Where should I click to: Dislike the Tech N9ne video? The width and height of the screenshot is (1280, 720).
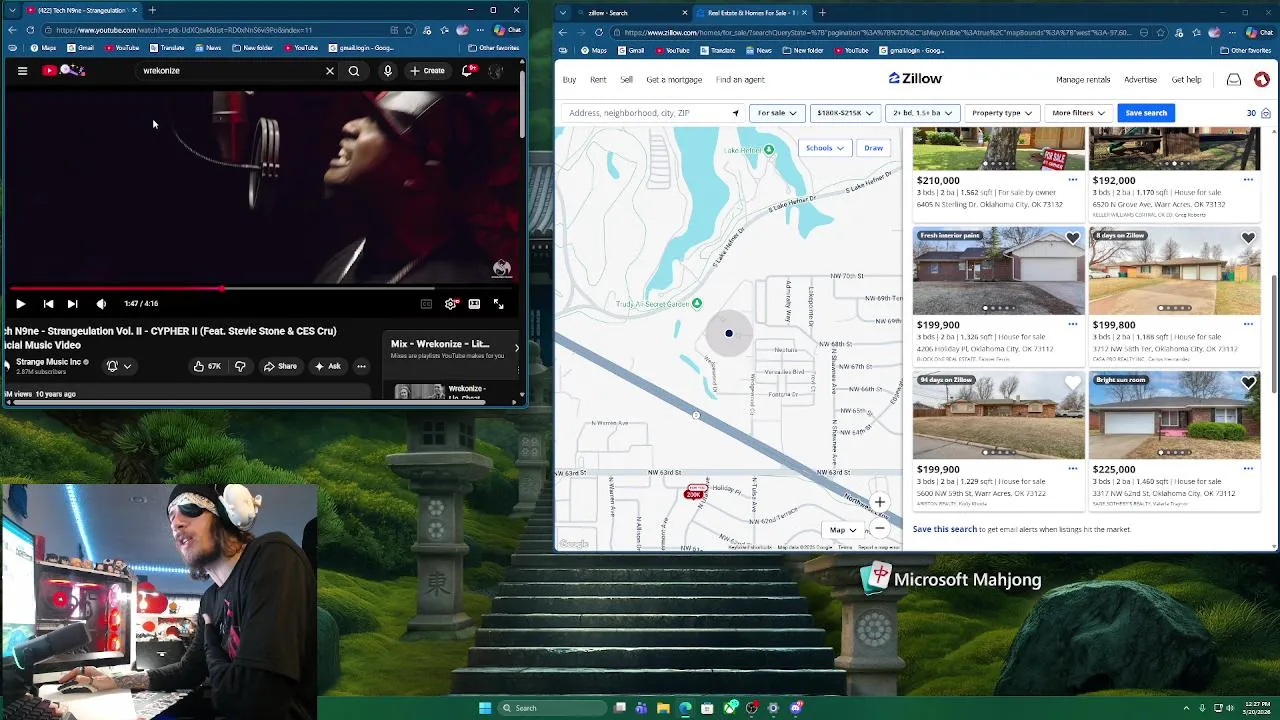pos(240,366)
